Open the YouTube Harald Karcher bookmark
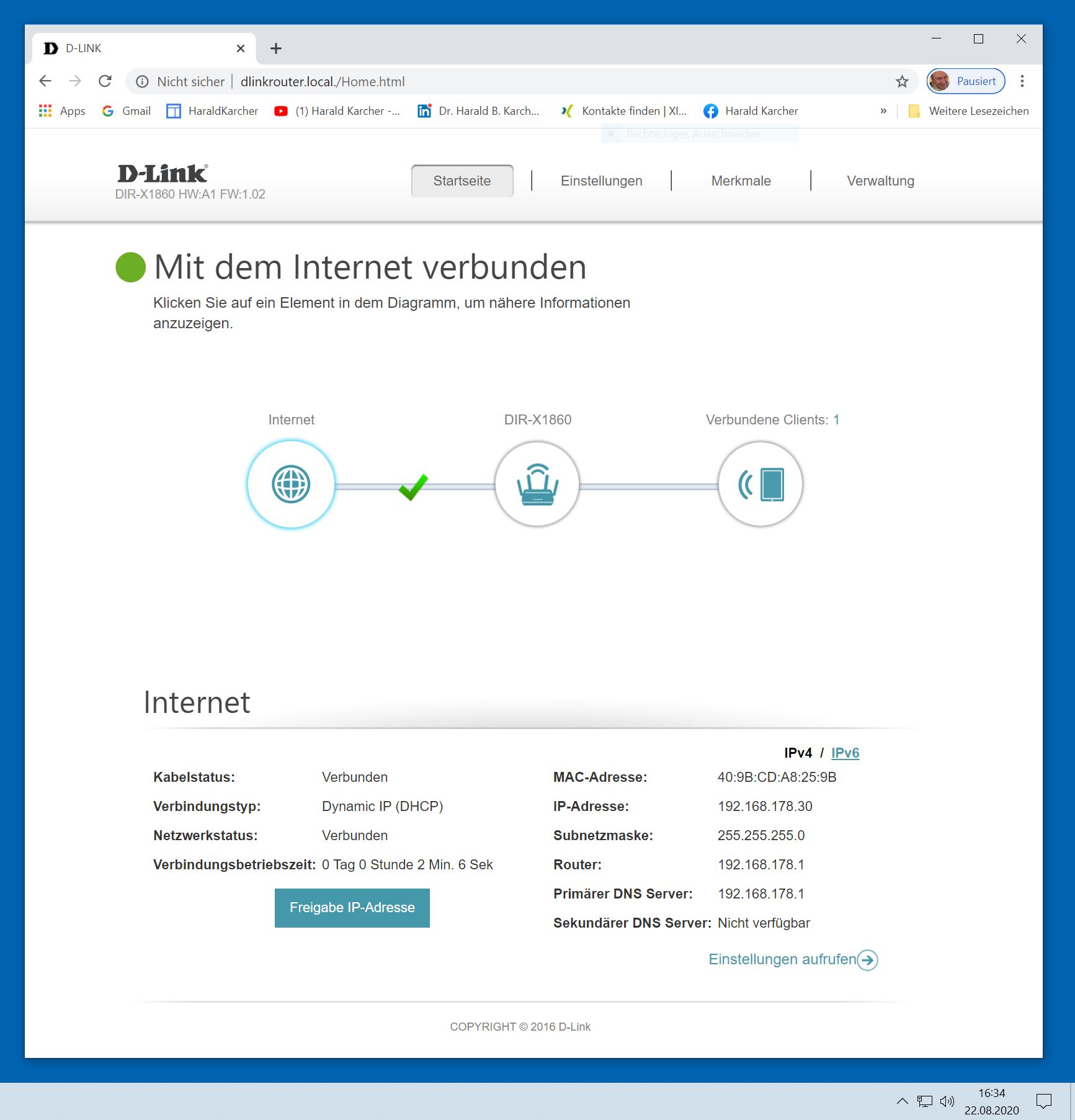This screenshot has width=1075, height=1120. [x=337, y=111]
